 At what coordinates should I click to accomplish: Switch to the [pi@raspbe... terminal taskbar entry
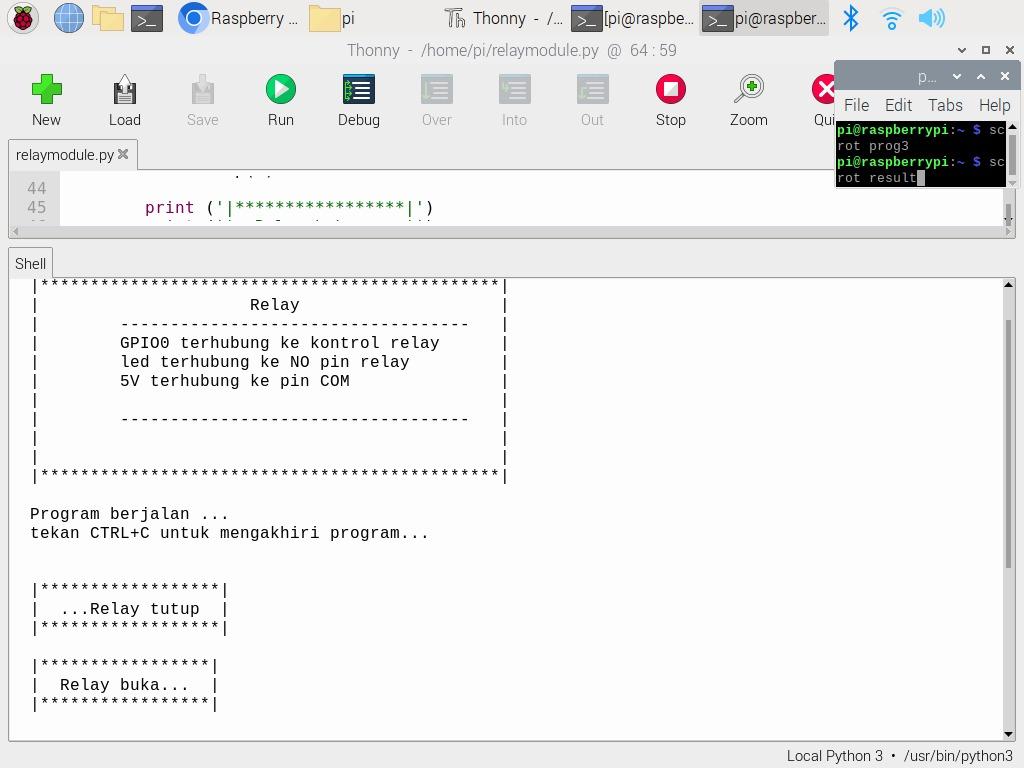coord(632,18)
